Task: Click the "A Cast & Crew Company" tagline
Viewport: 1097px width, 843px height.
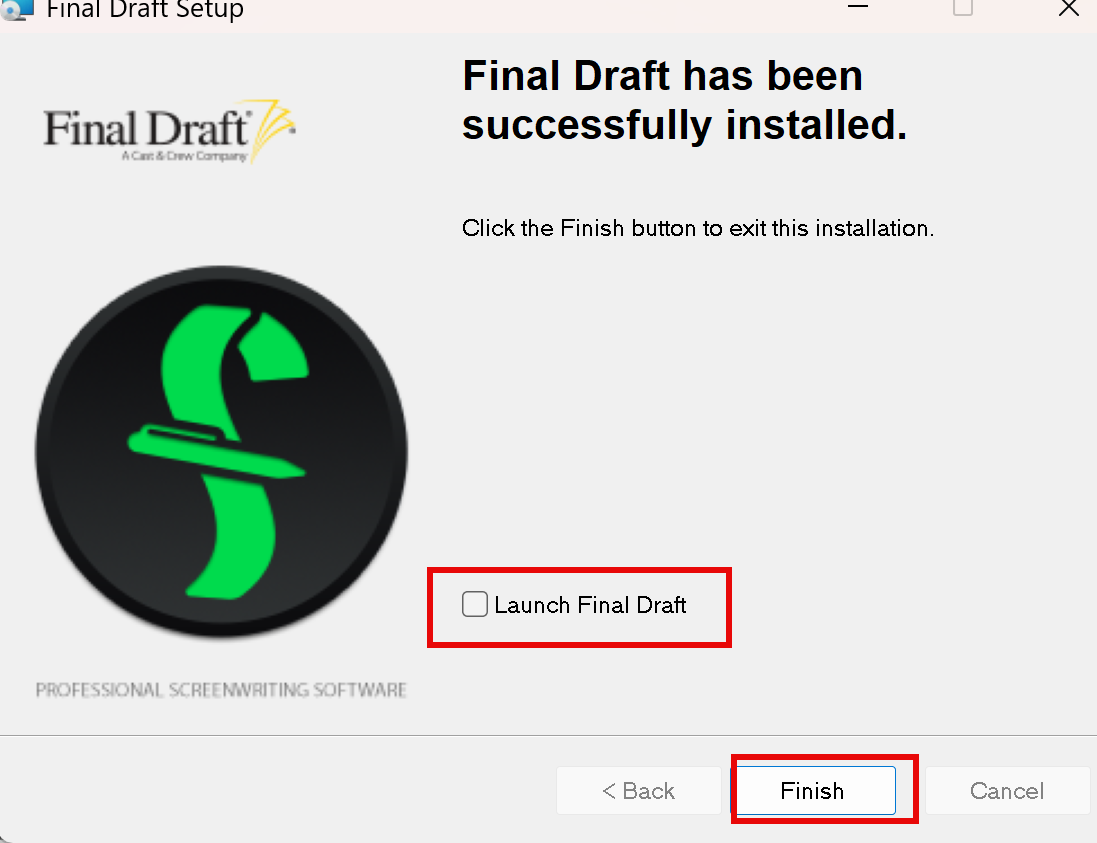Action: coord(185,155)
